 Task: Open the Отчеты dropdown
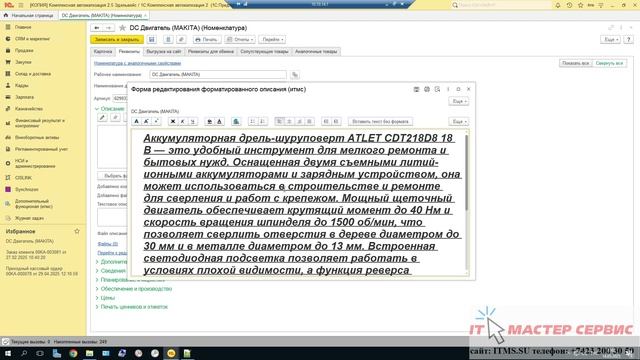pos(240,40)
